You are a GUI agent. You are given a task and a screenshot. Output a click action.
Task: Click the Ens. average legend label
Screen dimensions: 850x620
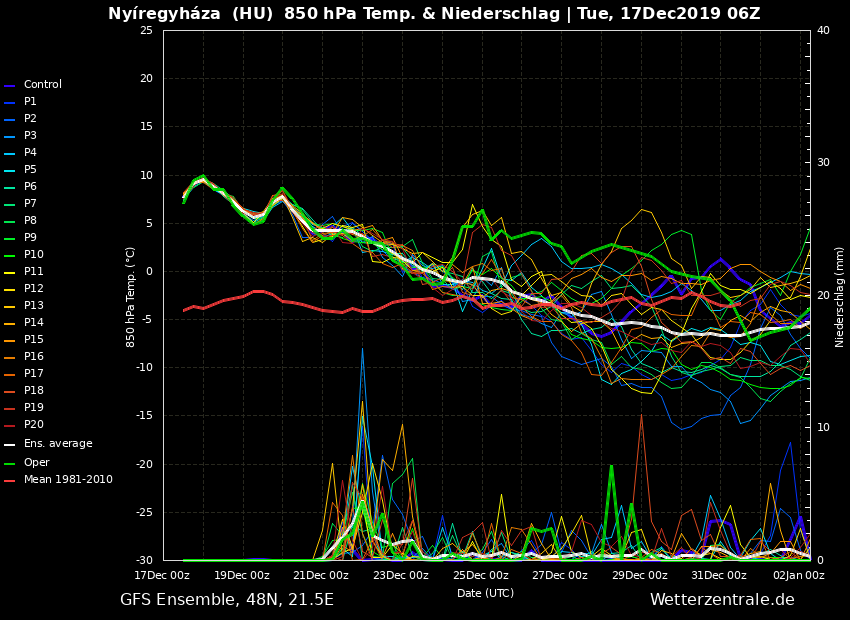[58, 444]
